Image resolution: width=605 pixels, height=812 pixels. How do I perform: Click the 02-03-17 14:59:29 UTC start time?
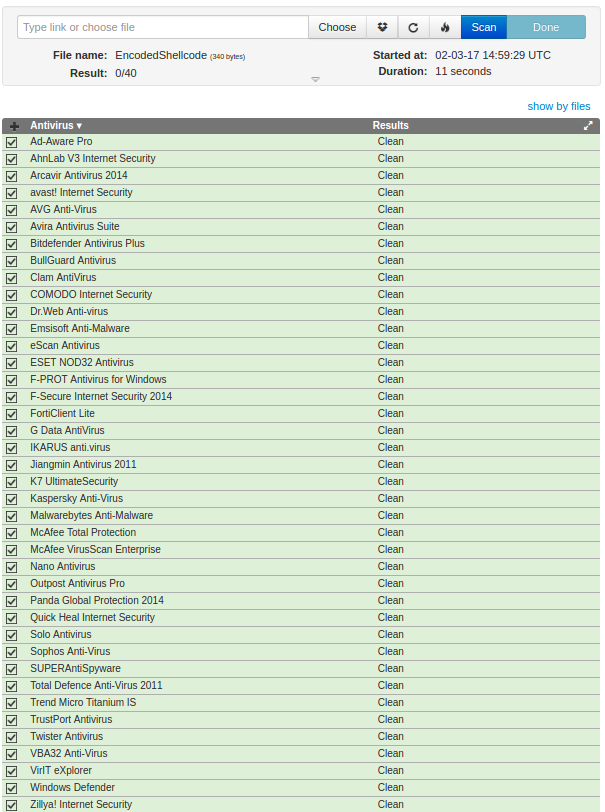[x=493, y=55]
